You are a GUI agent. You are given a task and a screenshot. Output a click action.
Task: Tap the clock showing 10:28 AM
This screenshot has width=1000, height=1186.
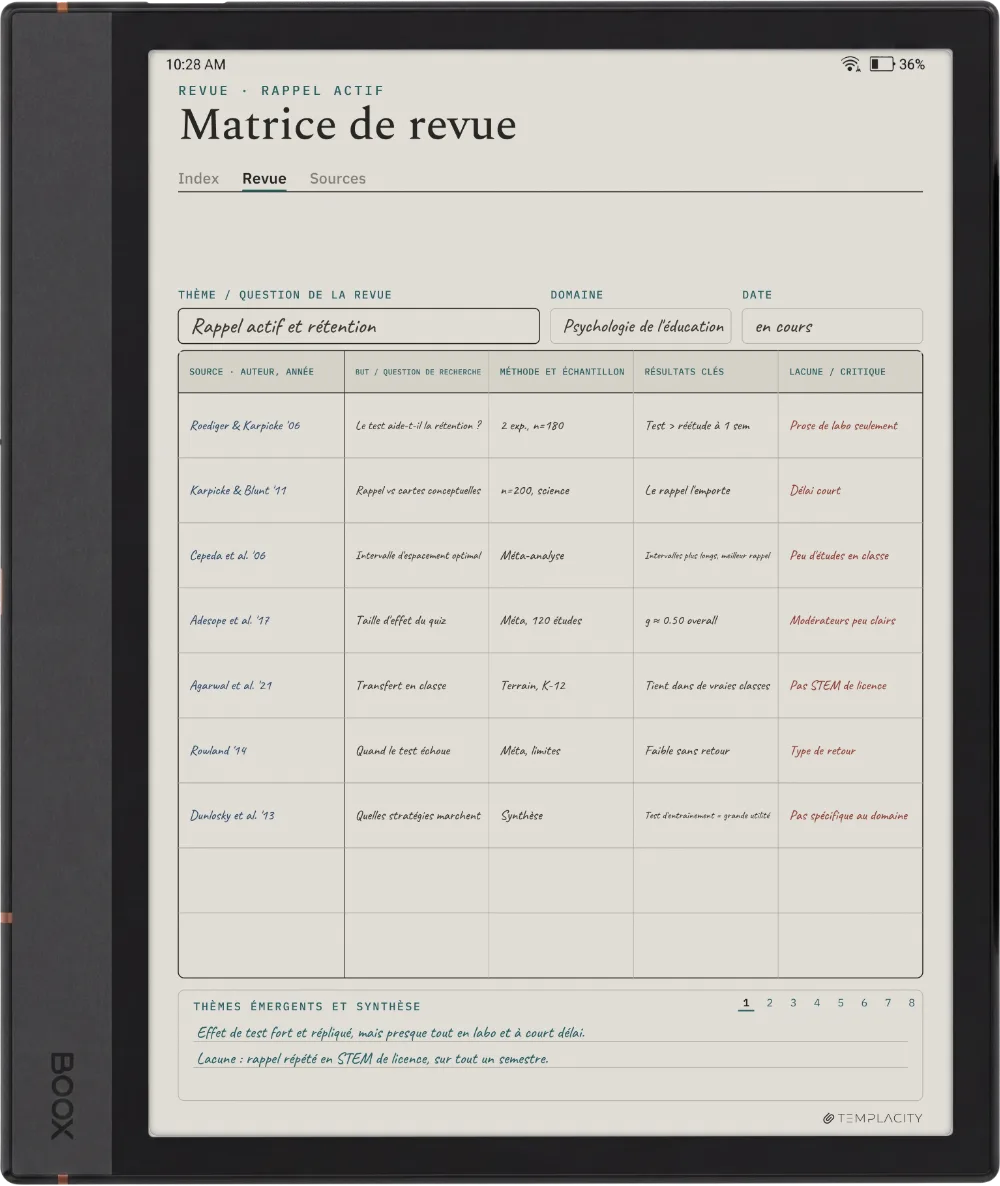(x=196, y=64)
